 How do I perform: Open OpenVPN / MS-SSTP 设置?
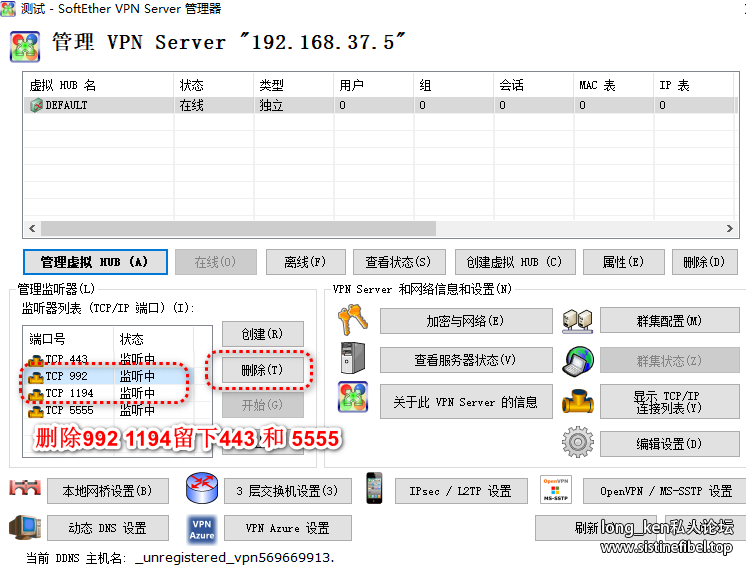point(665,491)
